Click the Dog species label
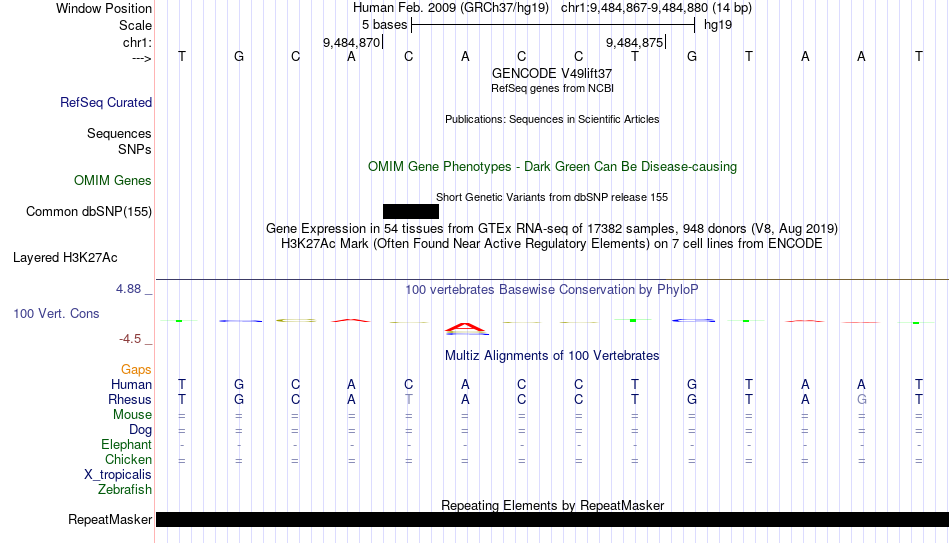 (140, 430)
